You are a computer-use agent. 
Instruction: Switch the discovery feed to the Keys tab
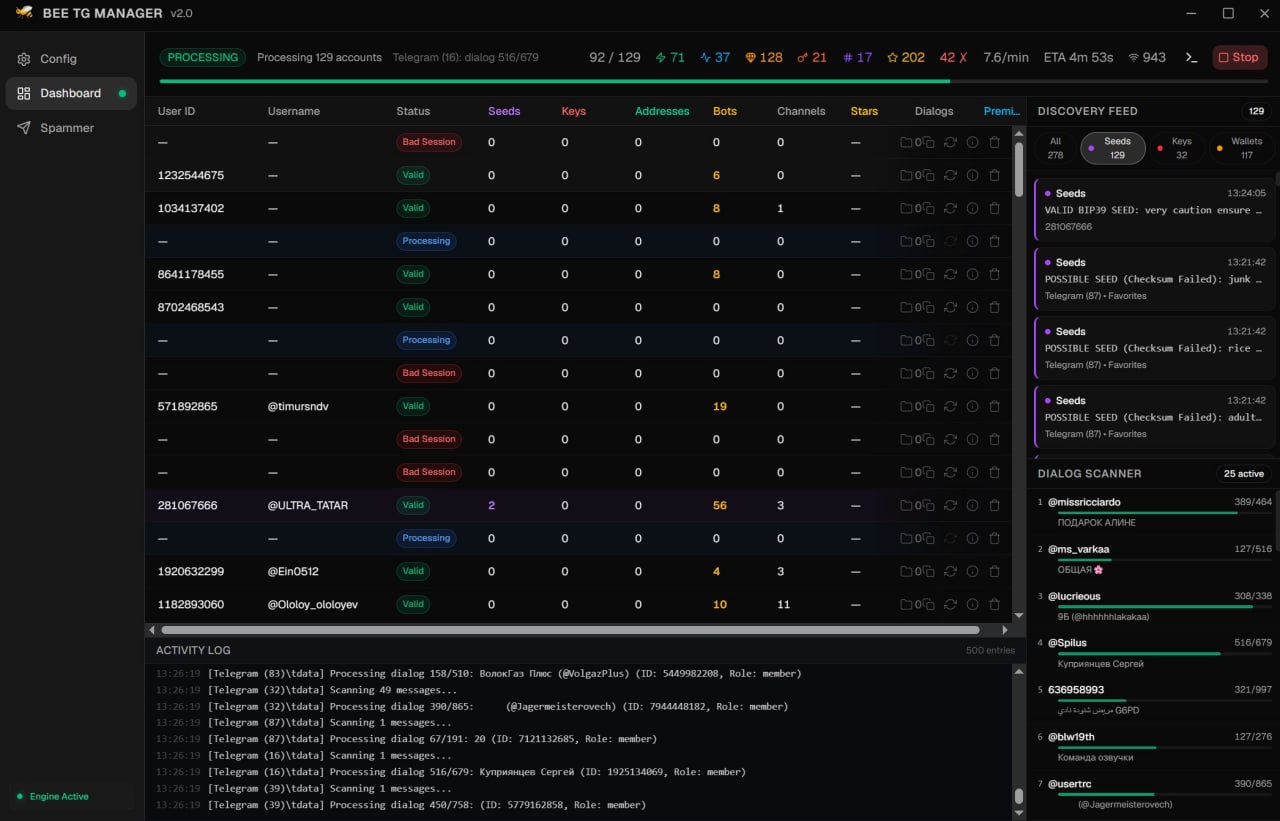click(x=1175, y=148)
